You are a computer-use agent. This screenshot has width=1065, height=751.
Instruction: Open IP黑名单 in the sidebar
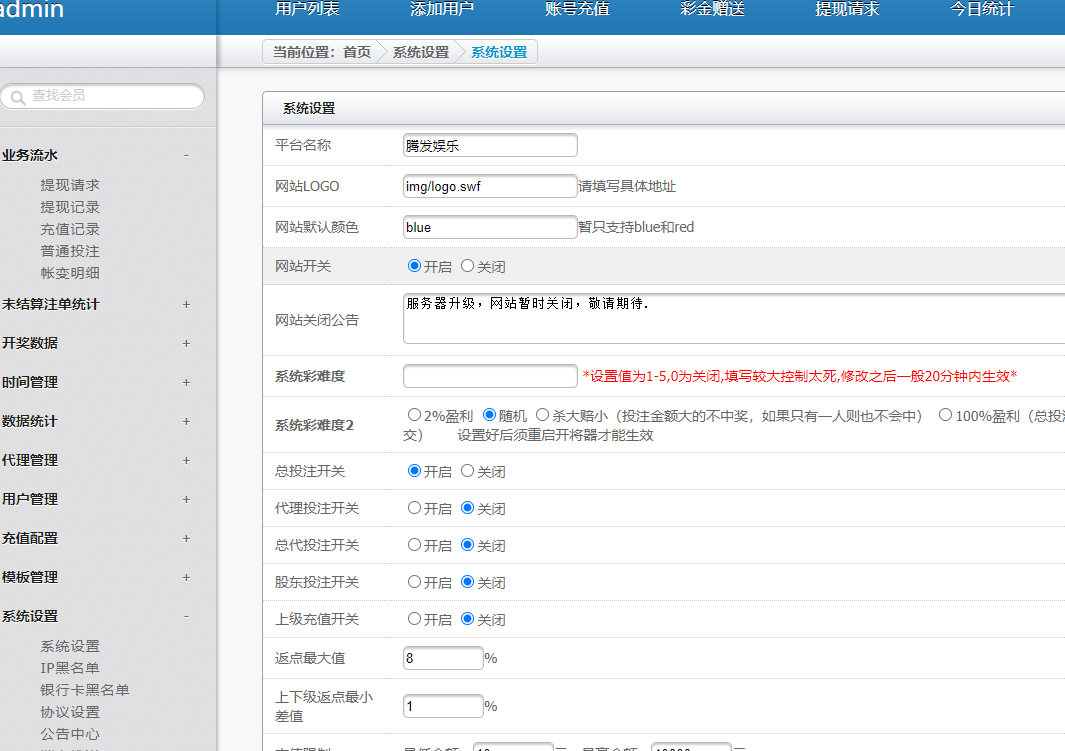70,668
